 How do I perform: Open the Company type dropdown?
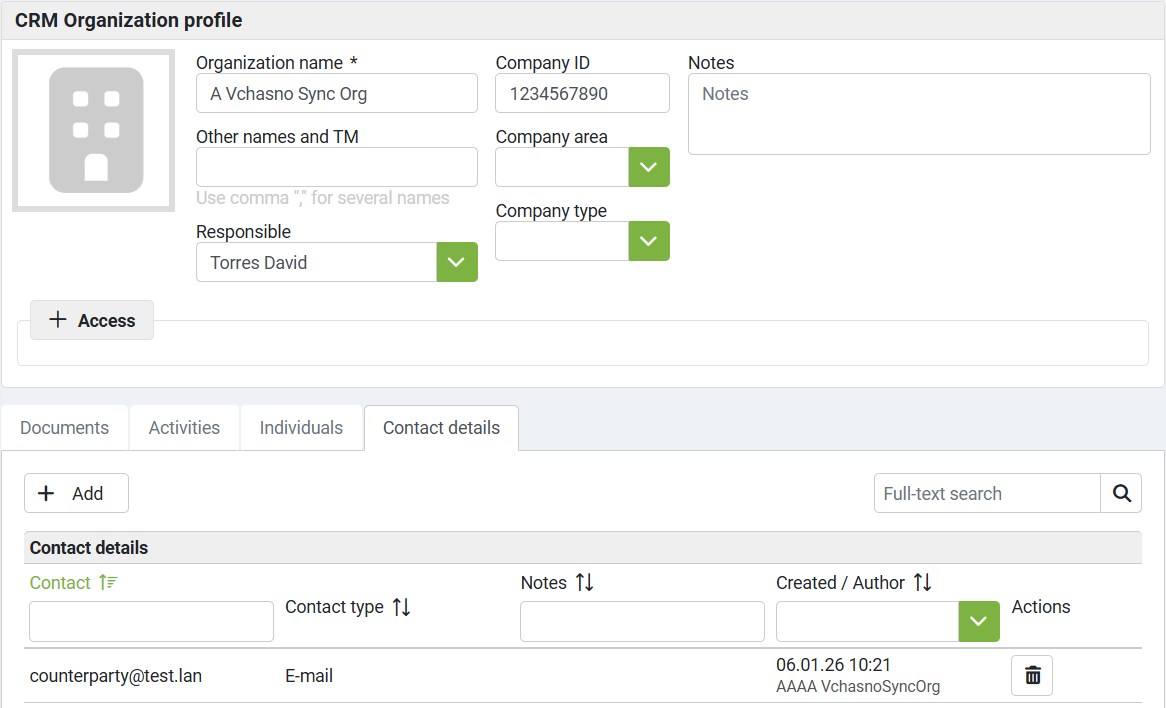point(648,241)
